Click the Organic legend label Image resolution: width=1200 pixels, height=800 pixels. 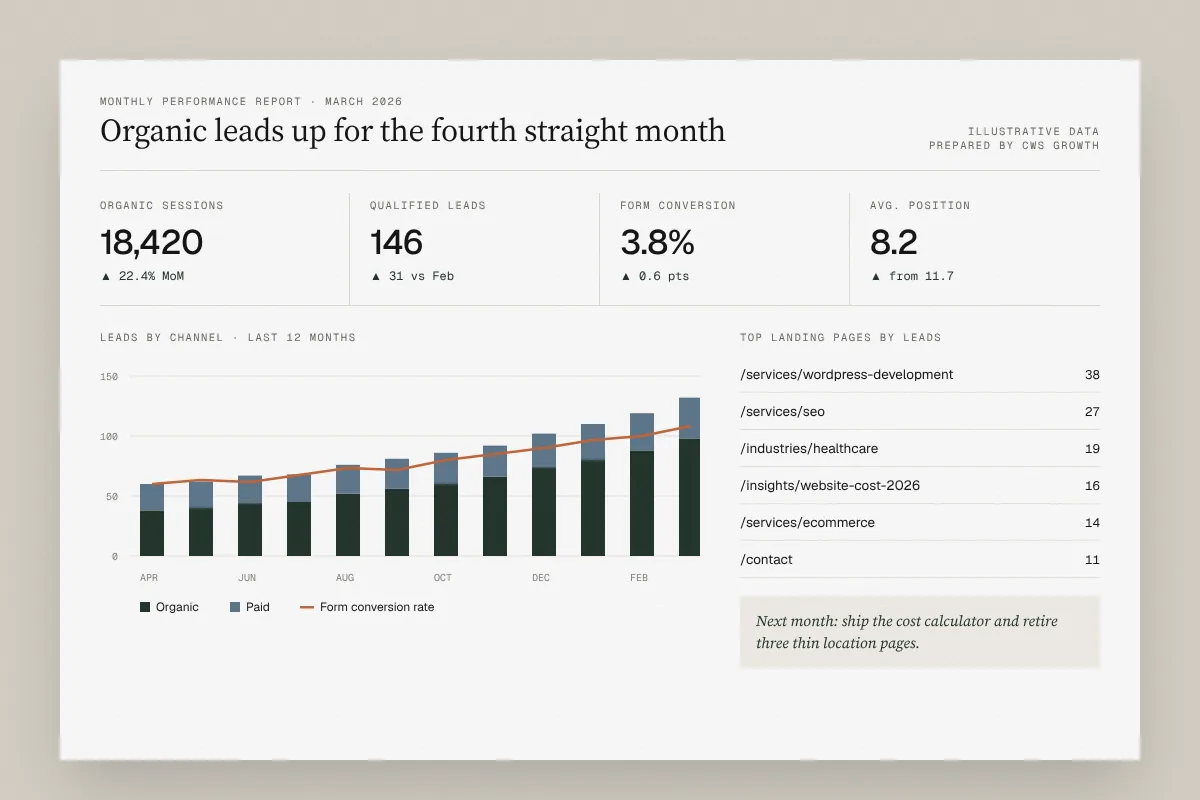click(177, 607)
